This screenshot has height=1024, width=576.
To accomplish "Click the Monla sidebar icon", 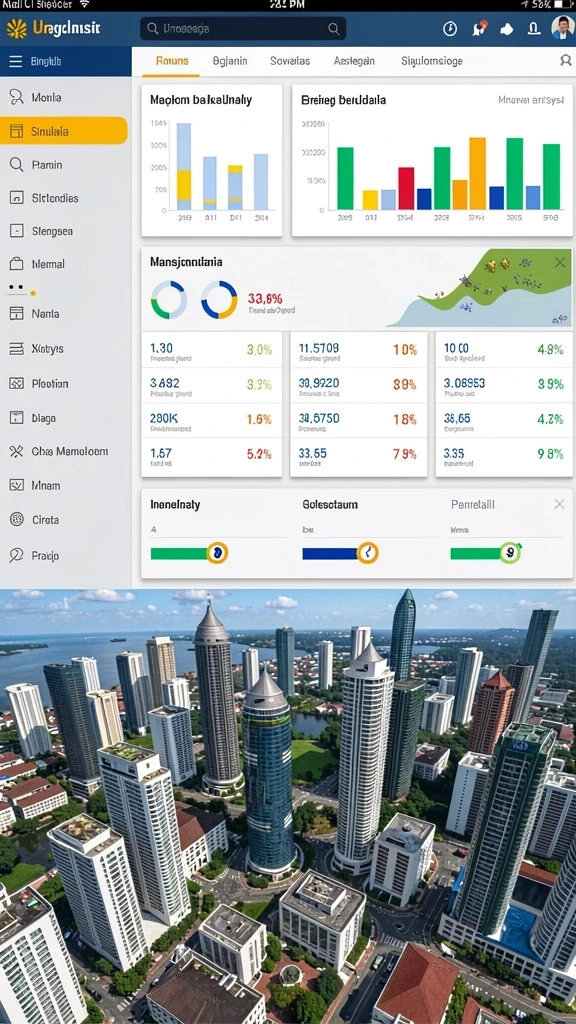I will point(16,97).
